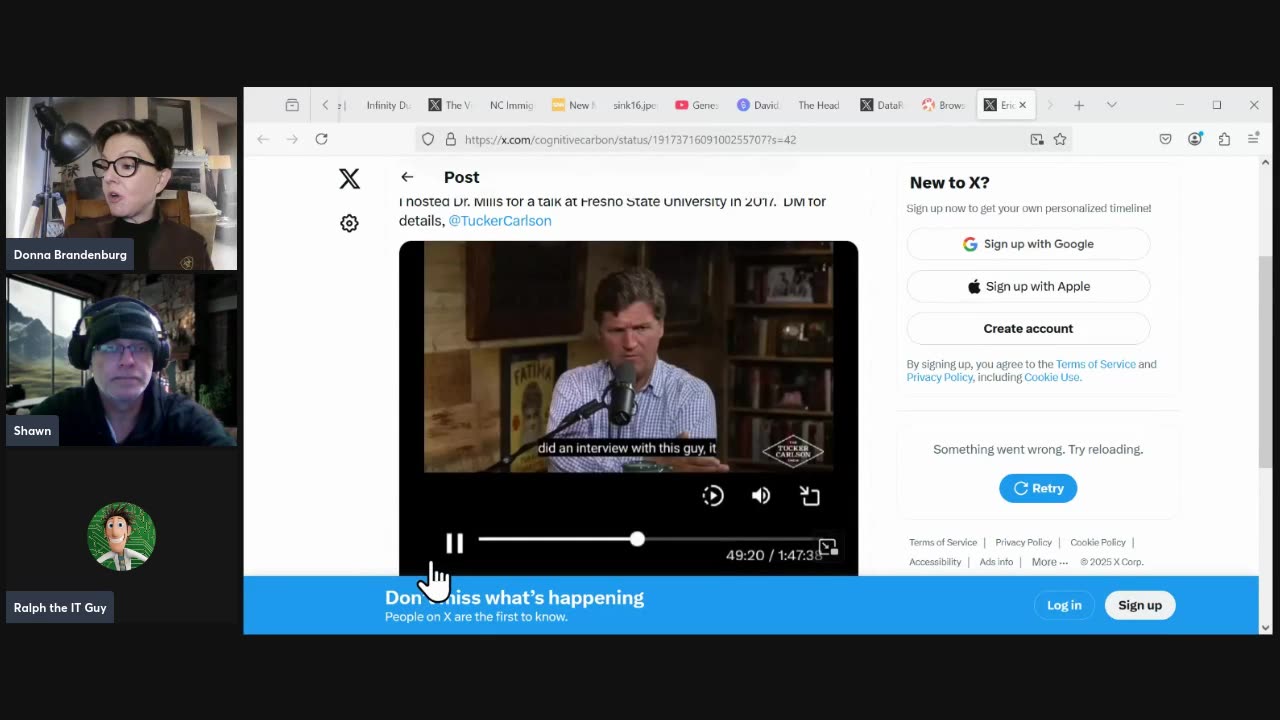Click Ralph the IT Guy's avatar
The height and width of the screenshot is (720, 1280).
(x=121, y=536)
